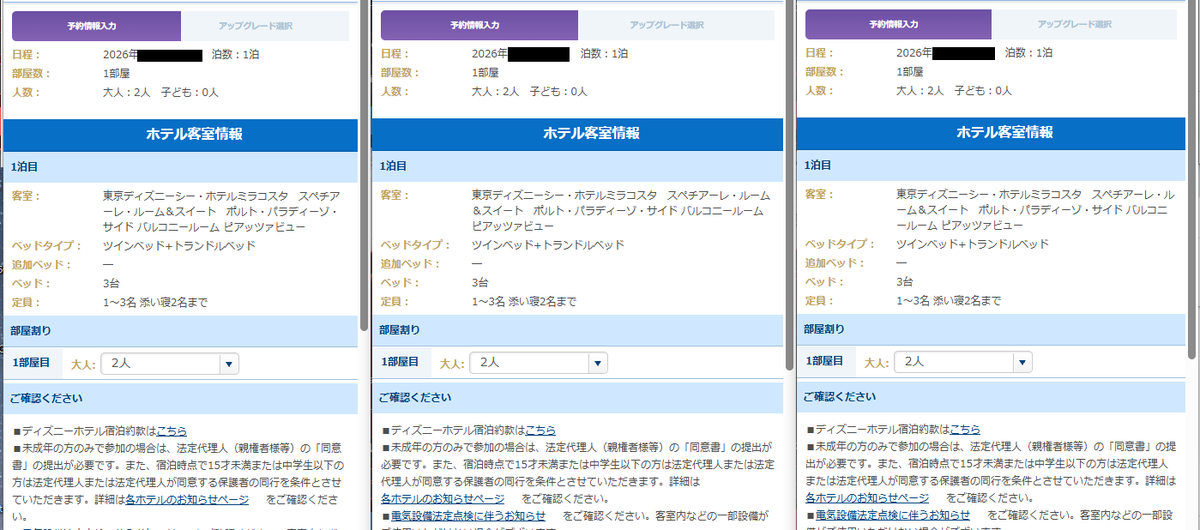Open 大人 2人 dropdown in left panel
Screen dimensions: 1200x530
coord(169,365)
